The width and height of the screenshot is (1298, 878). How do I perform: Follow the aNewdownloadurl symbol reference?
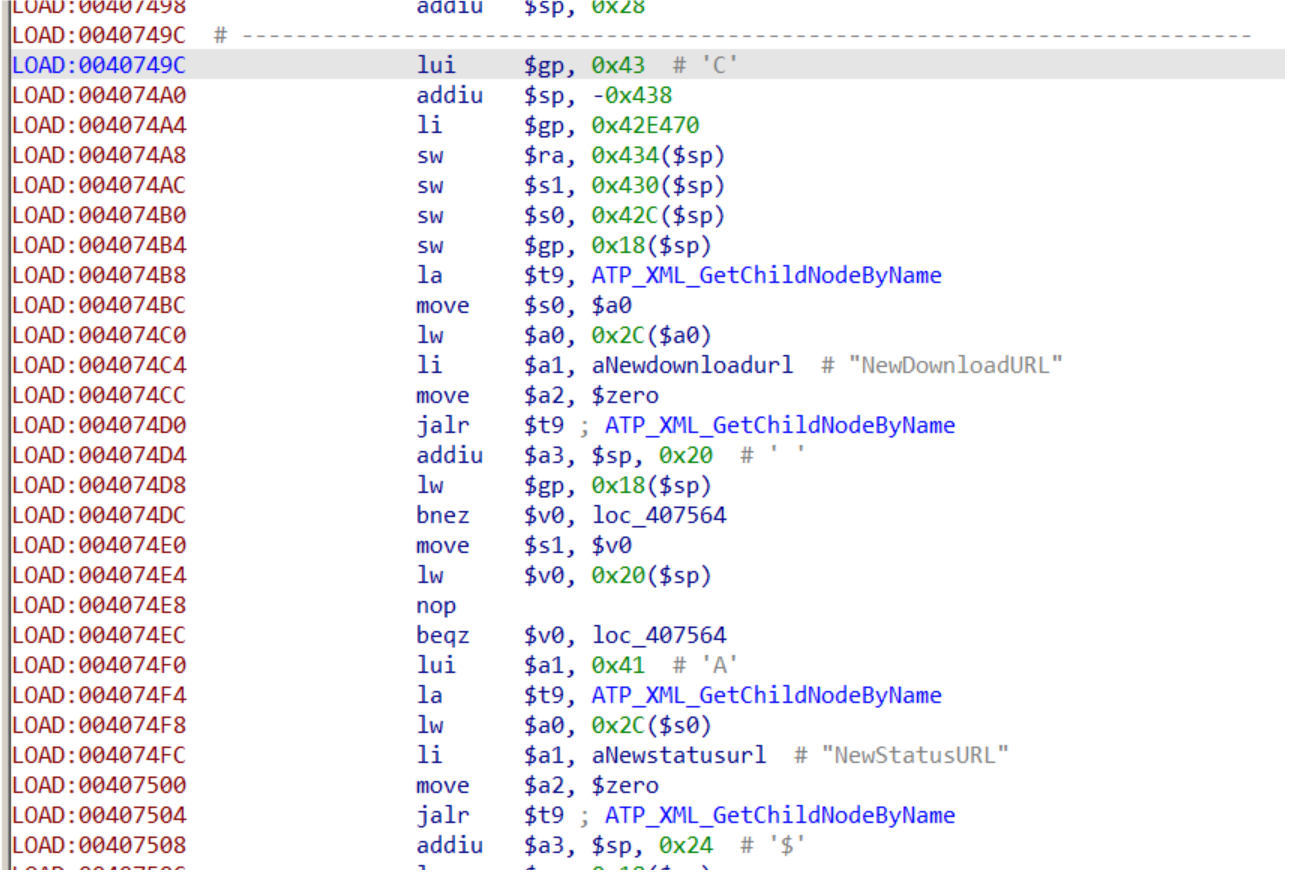tap(692, 365)
